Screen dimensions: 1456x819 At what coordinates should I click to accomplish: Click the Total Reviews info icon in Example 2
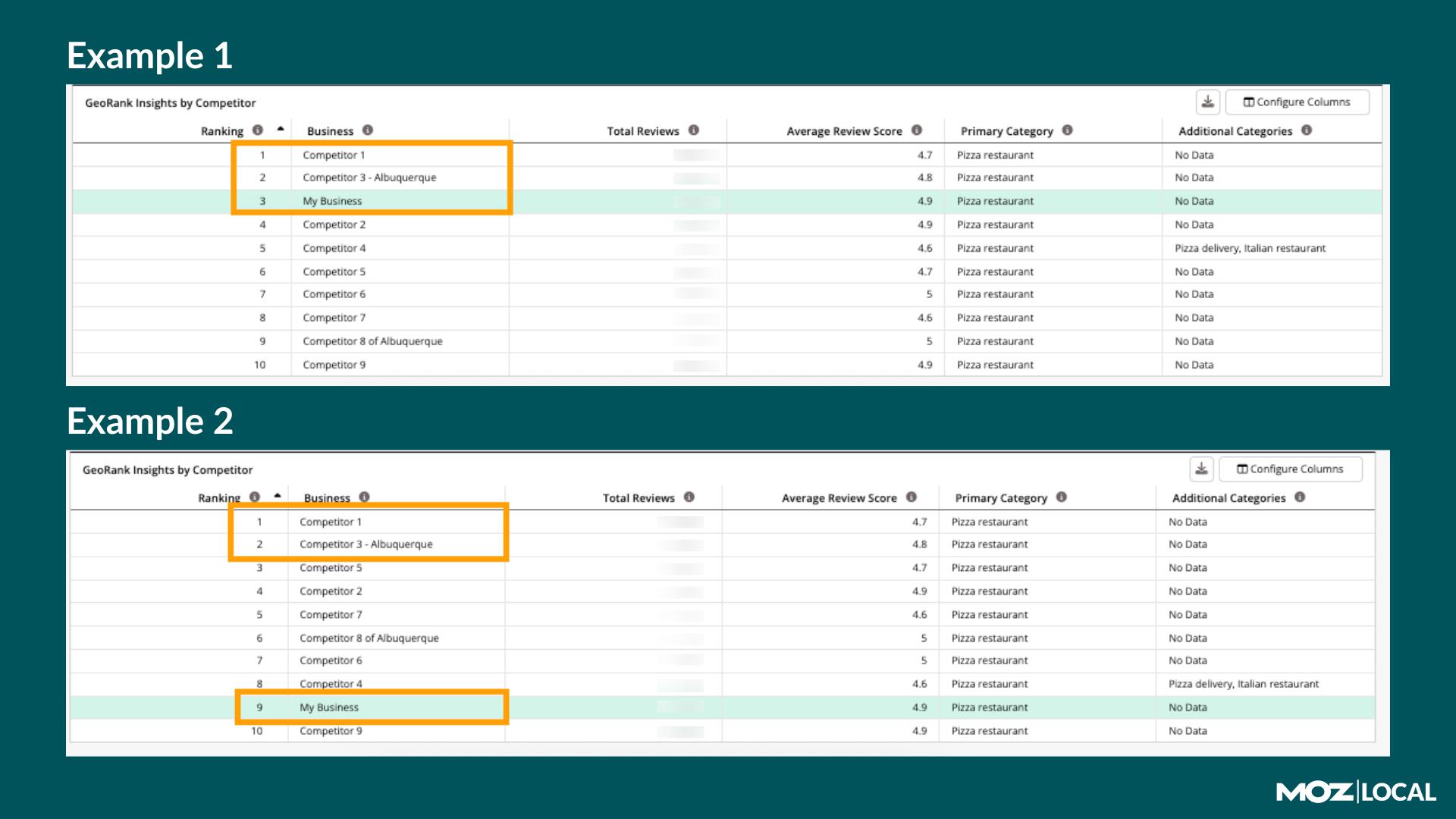point(689,497)
